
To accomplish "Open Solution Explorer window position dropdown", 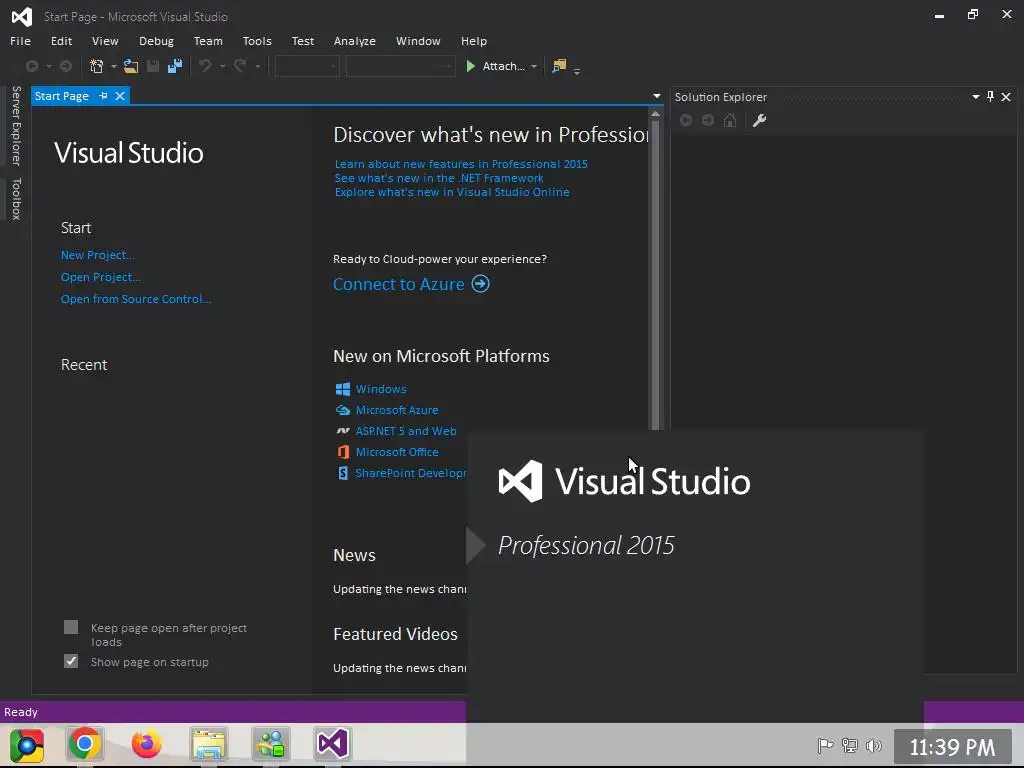I will coord(975,97).
